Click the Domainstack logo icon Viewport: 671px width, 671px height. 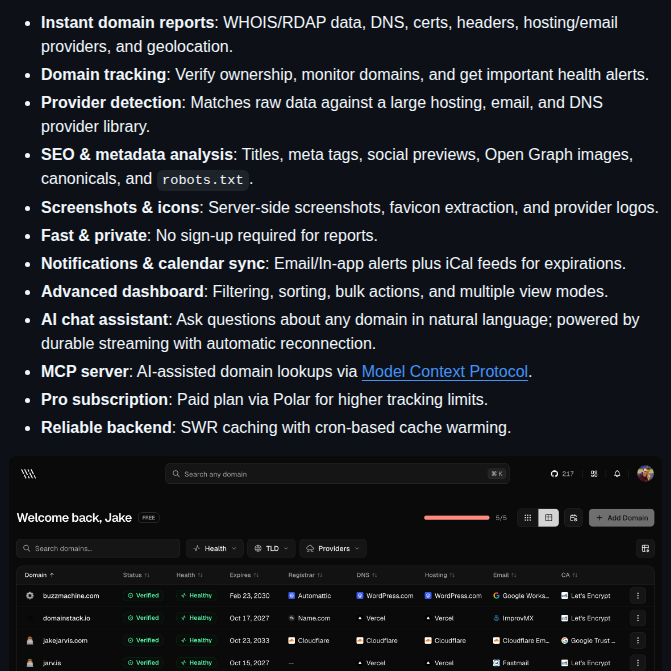point(29,474)
